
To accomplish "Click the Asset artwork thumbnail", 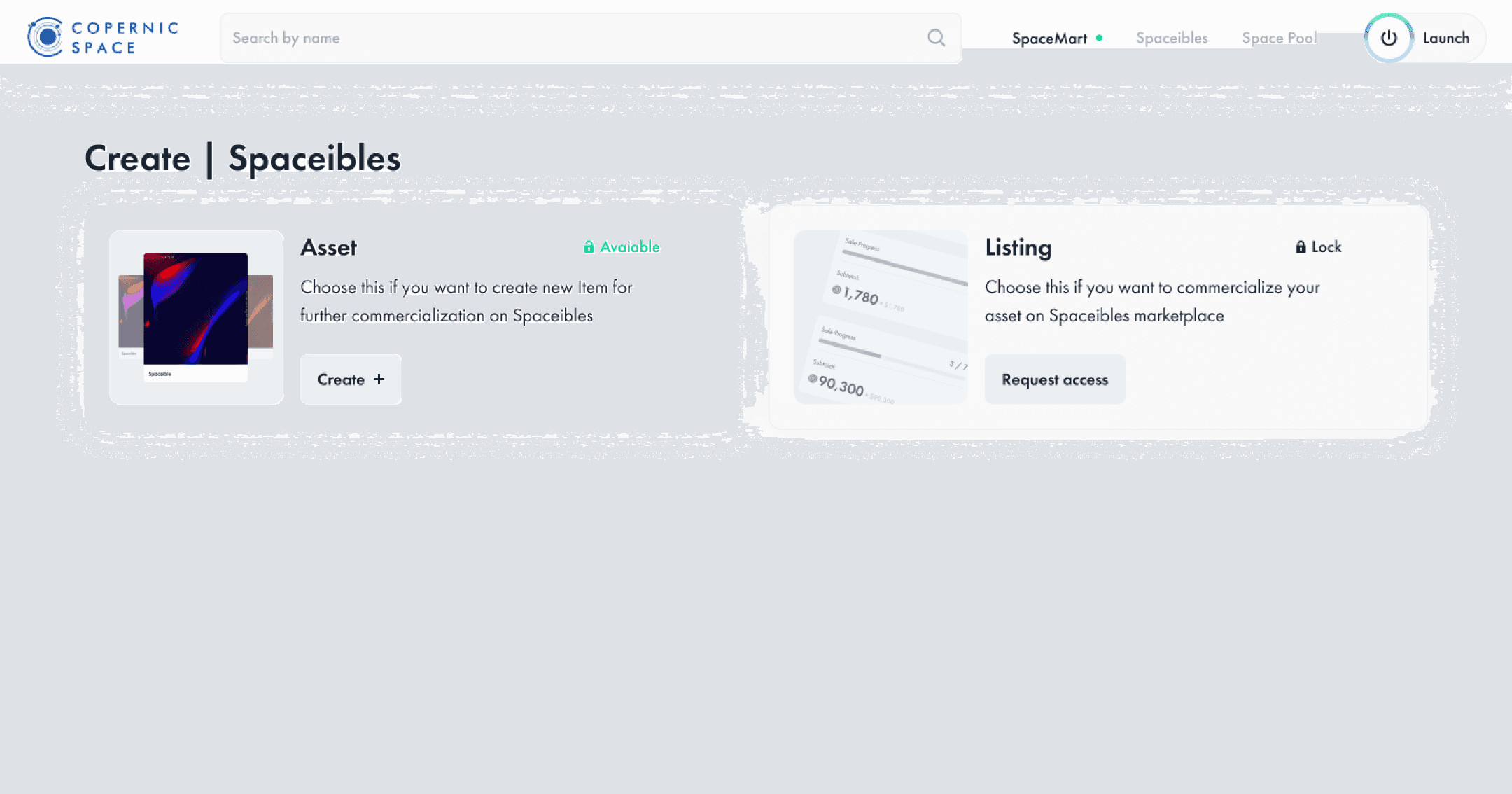I will 196,316.
